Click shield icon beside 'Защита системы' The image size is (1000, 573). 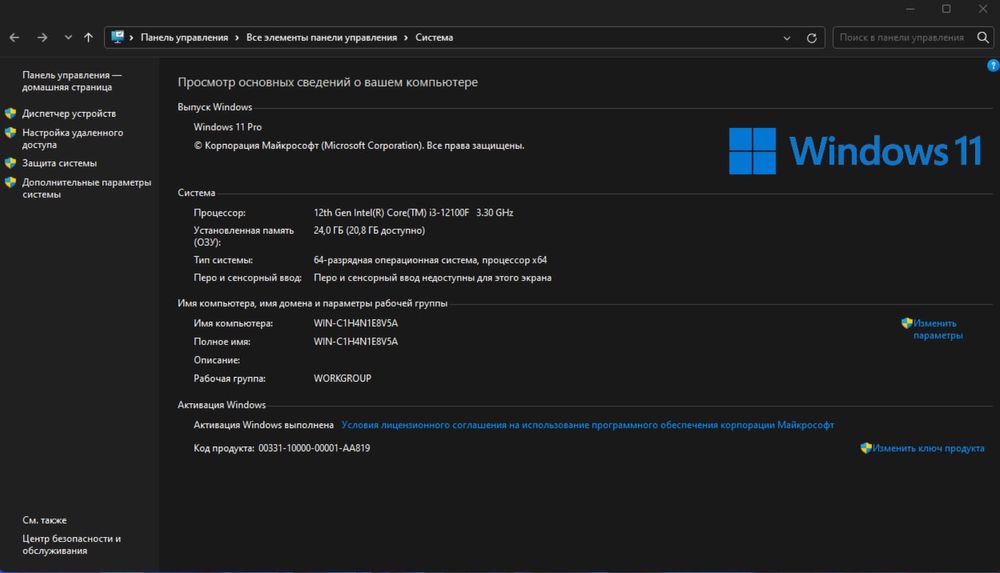[10, 163]
